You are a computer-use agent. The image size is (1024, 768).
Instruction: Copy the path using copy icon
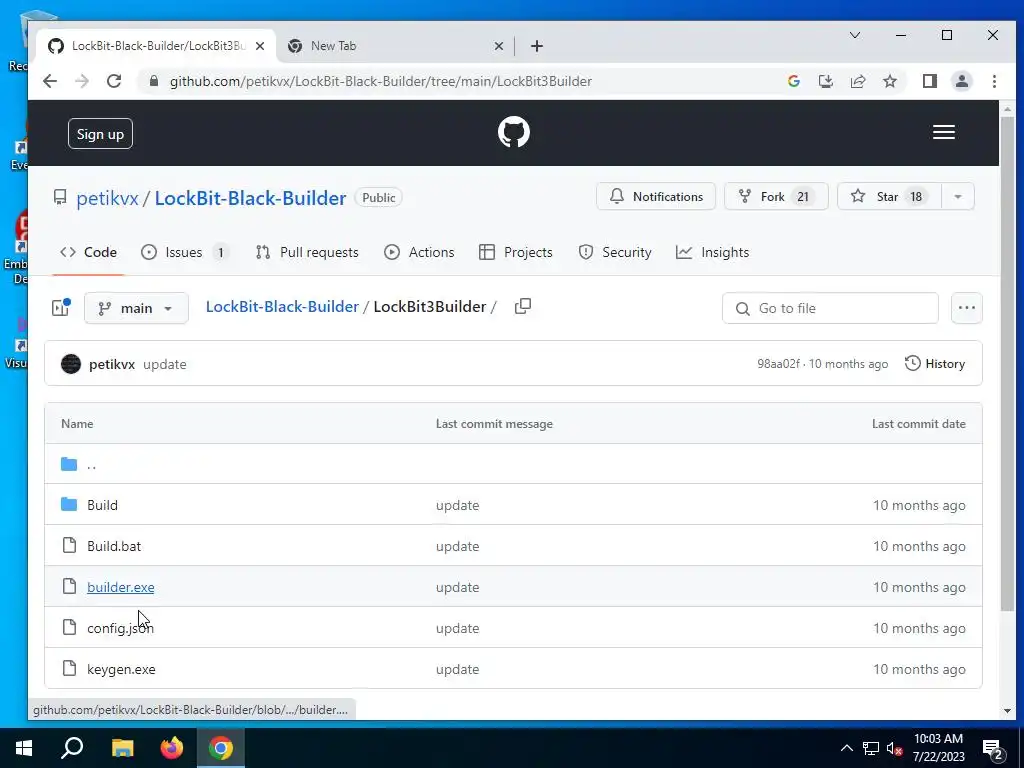tap(522, 306)
